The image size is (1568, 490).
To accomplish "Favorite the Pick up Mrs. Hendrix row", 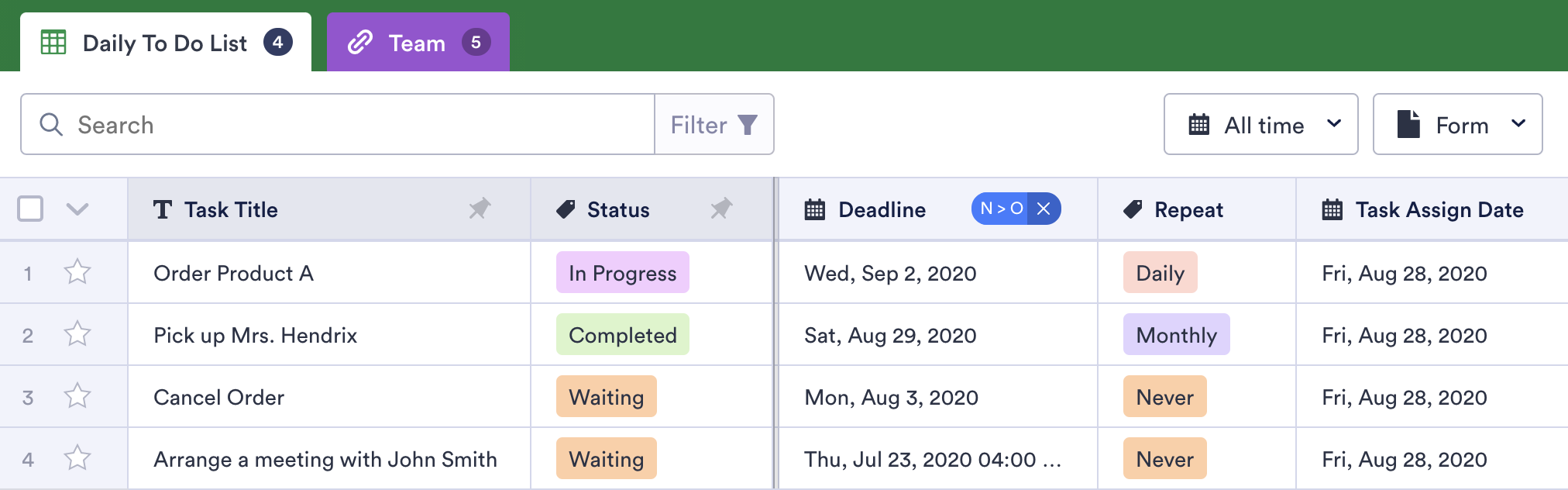I will click(77, 334).
